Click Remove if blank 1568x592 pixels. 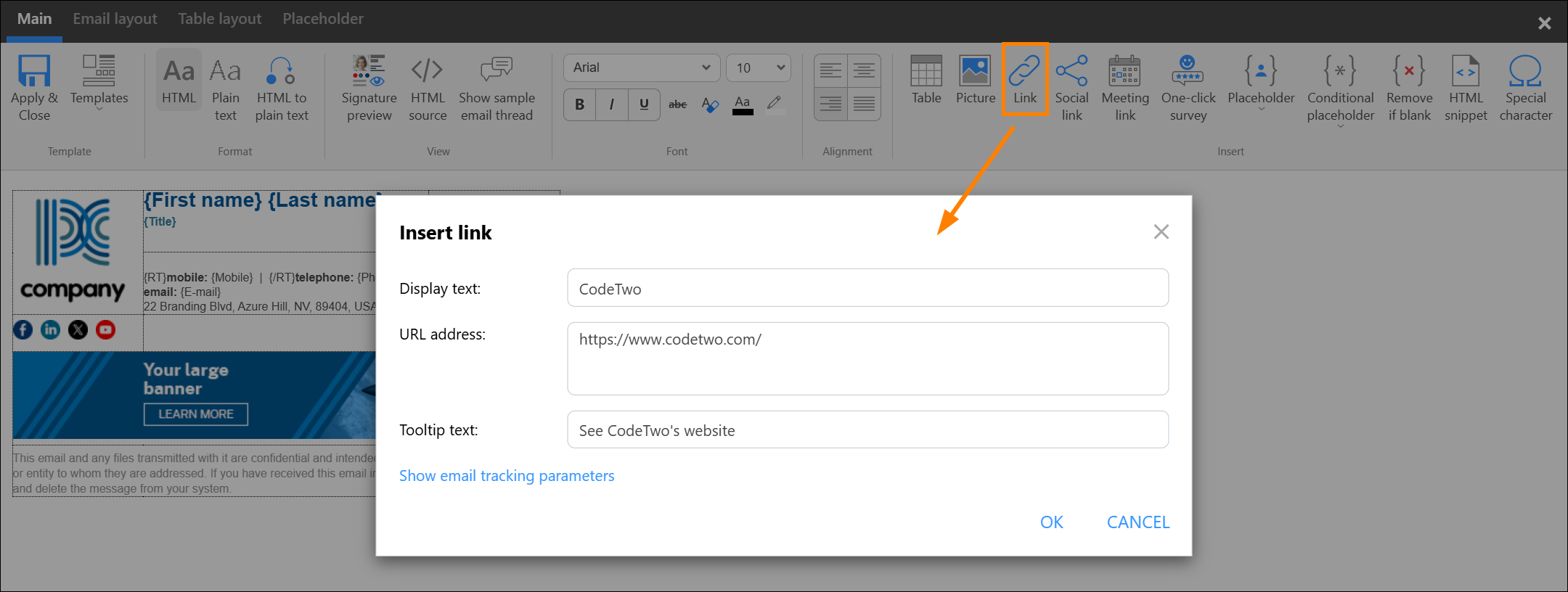point(1410,89)
